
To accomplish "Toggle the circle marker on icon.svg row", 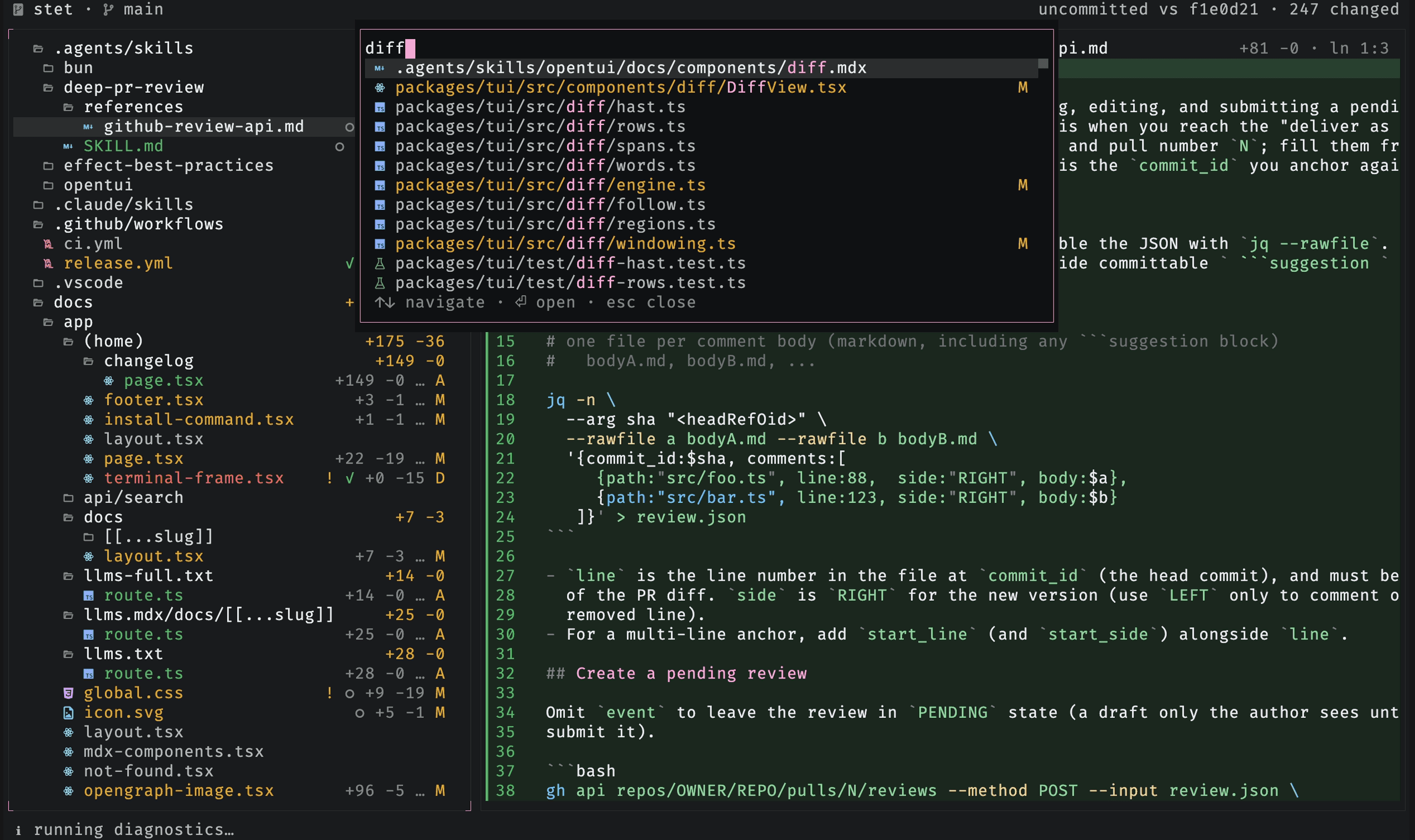I will (359, 713).
